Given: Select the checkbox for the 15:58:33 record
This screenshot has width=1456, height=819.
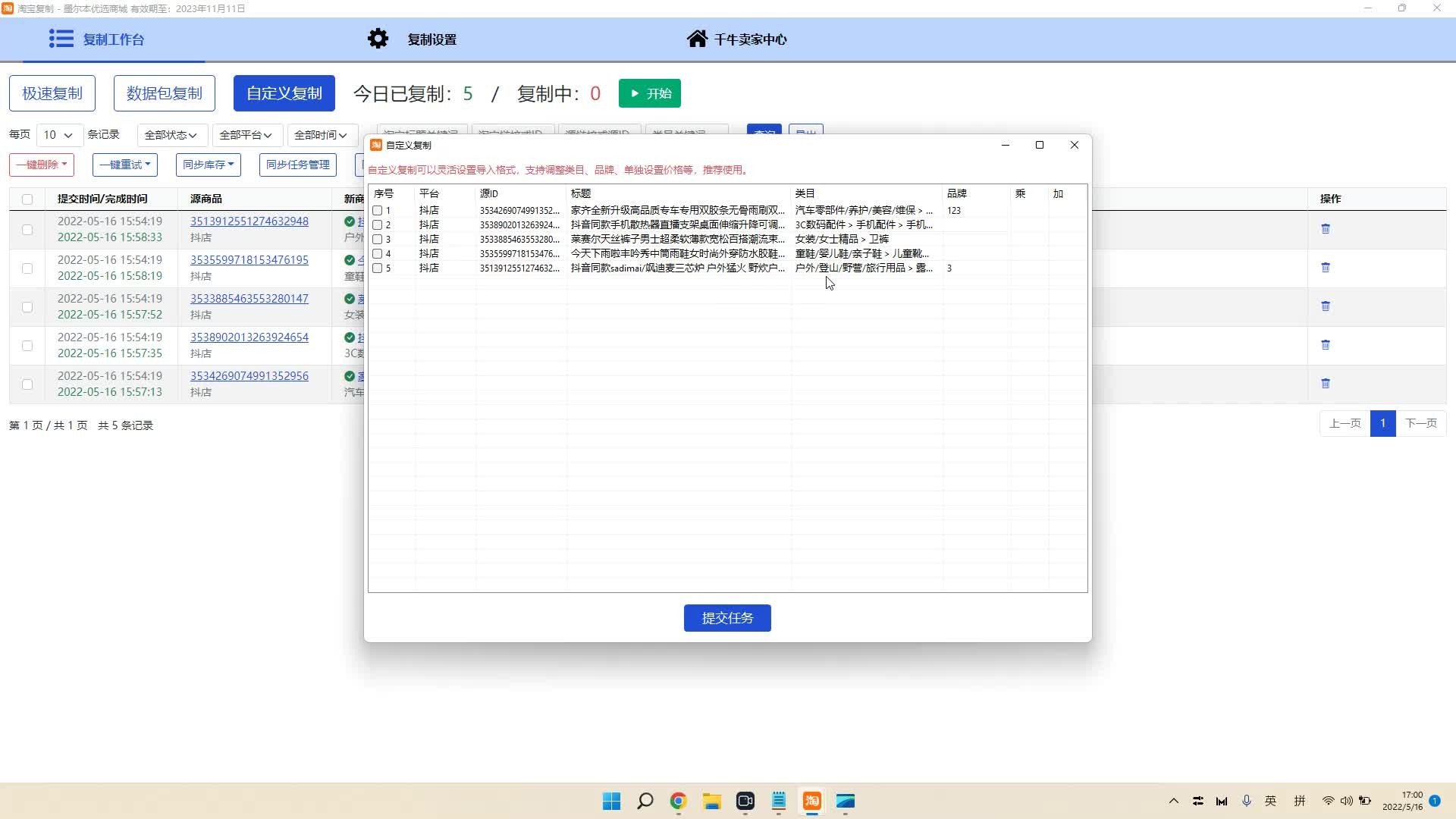Looking at the screenshot, I should [27, 230].
